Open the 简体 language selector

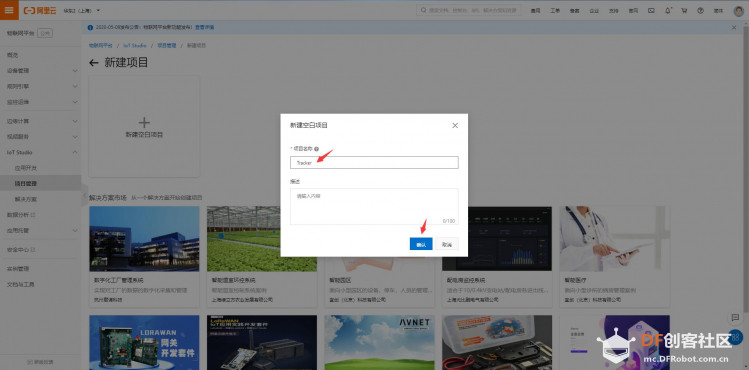[x=718, y=11]
